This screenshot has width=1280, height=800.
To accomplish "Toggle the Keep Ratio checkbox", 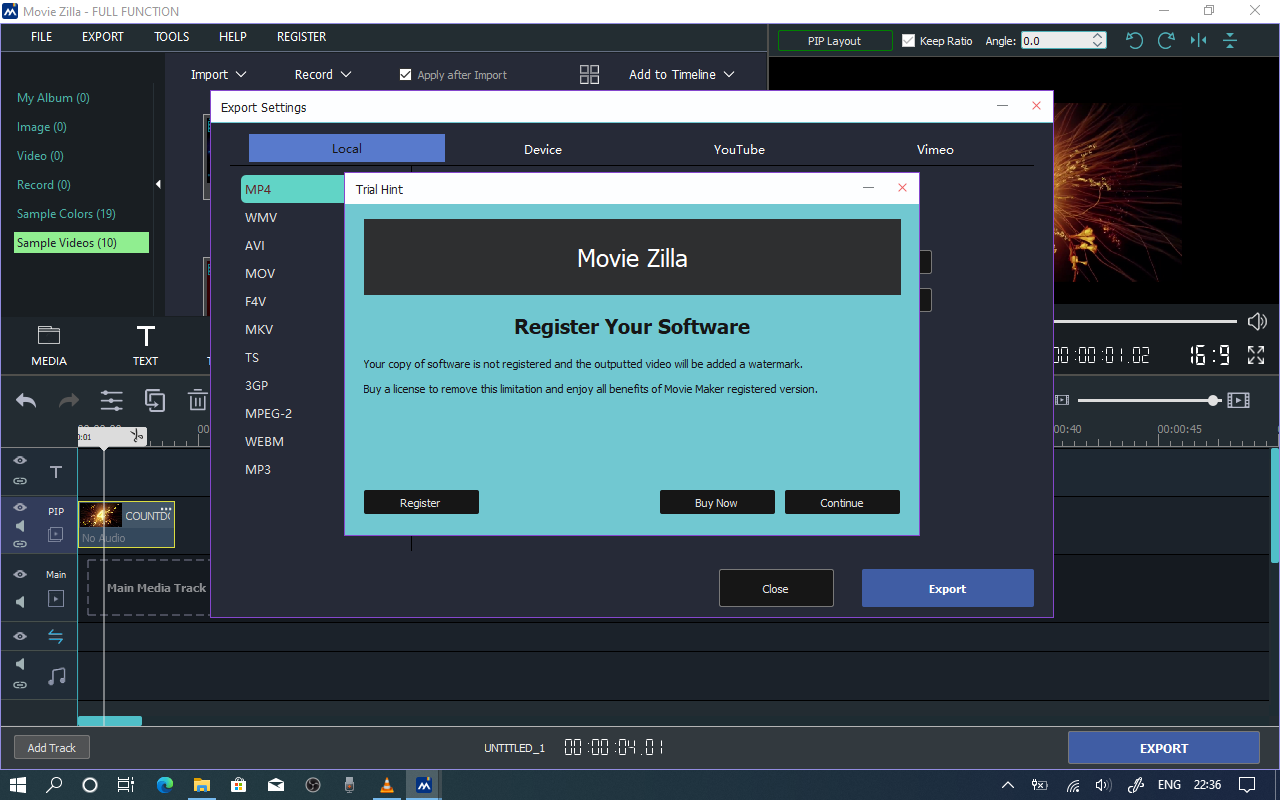I will (x=908, y=41).
